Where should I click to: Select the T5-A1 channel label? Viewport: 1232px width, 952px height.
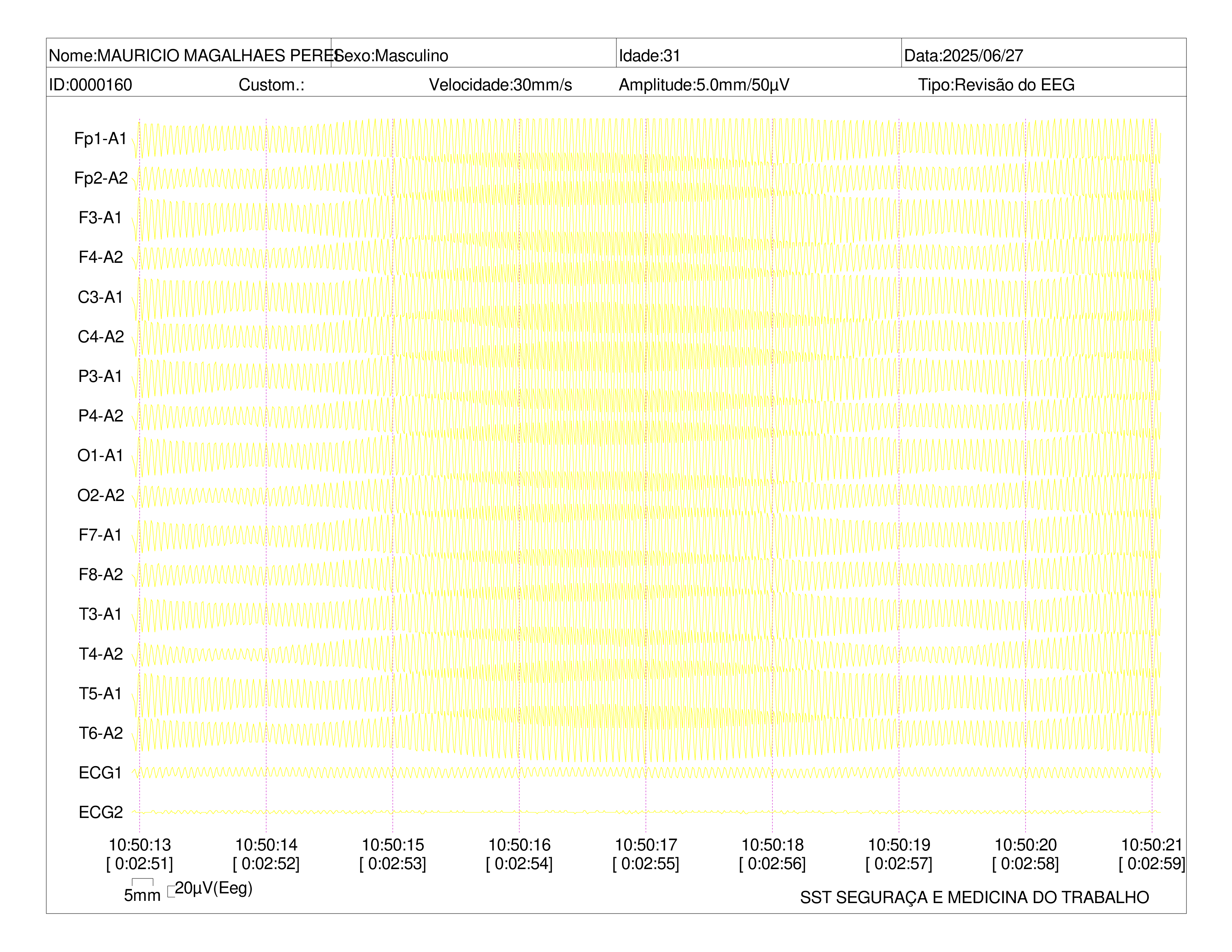coord(100,693)
